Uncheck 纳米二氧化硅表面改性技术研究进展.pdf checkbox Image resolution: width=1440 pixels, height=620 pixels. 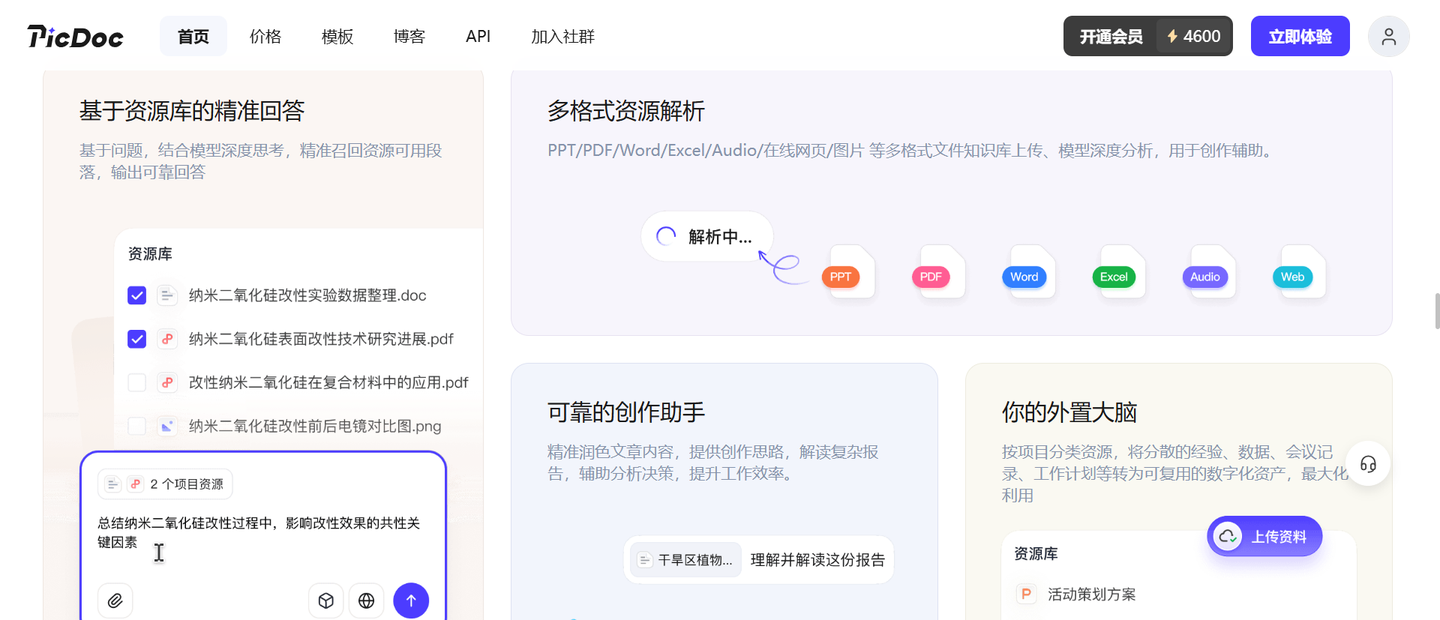tap(137, 339)
